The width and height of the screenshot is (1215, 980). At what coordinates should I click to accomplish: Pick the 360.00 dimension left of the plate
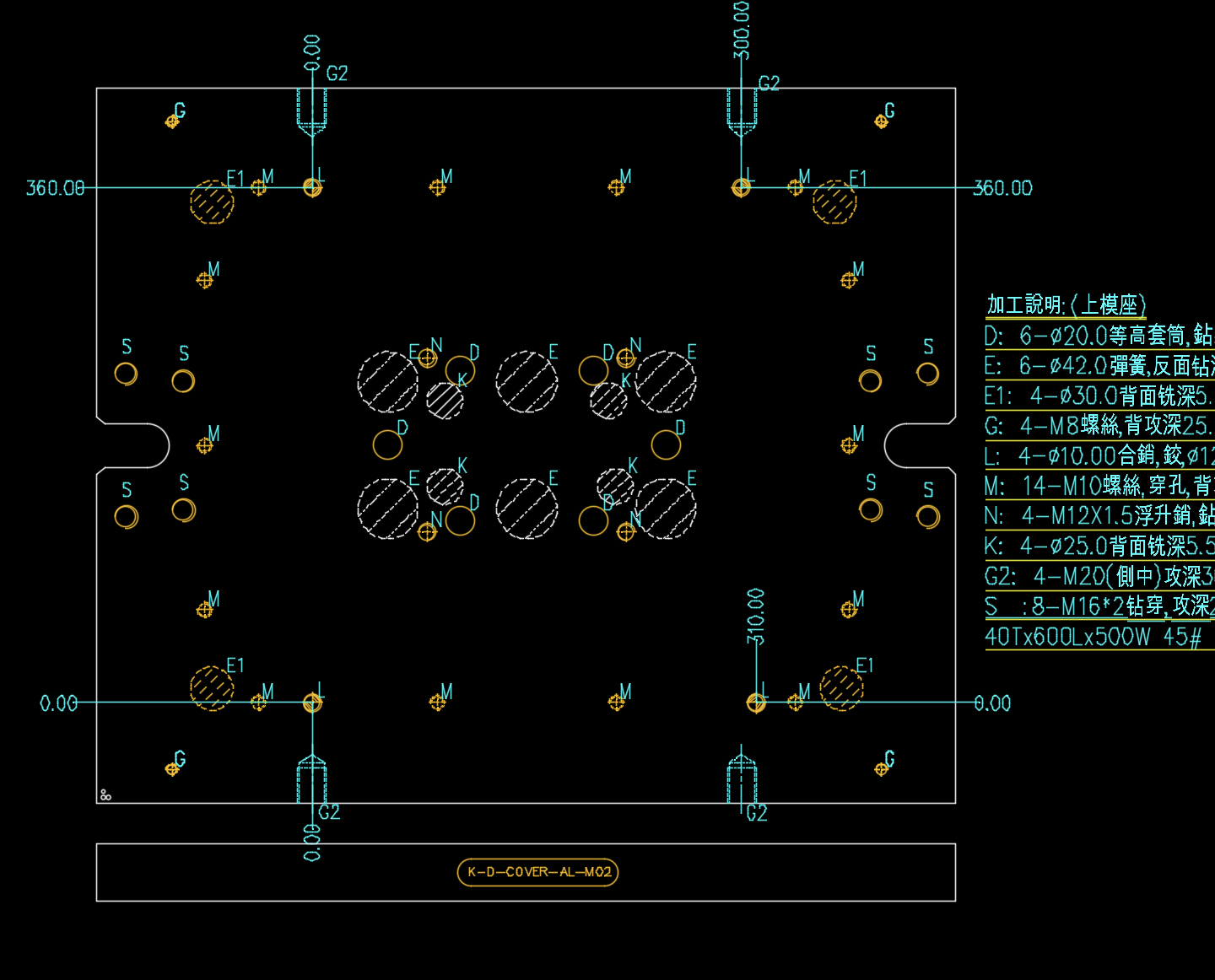click(x=56, y=188)
